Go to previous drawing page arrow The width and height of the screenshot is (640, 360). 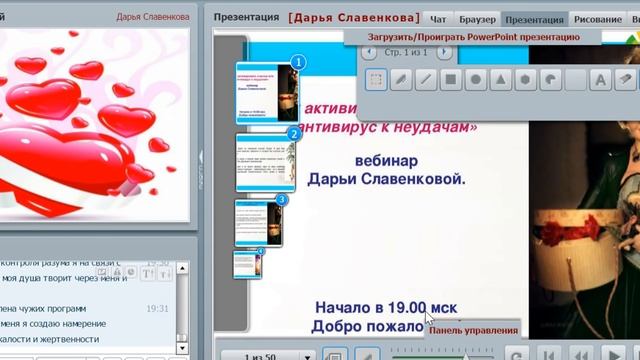click(369, 52)
